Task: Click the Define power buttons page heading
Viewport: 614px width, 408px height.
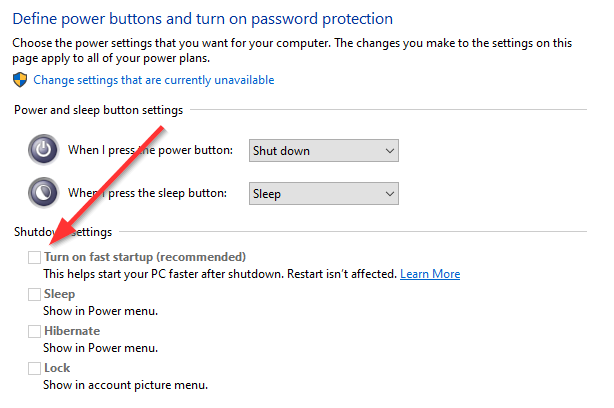Action: [x=201, y=19]
